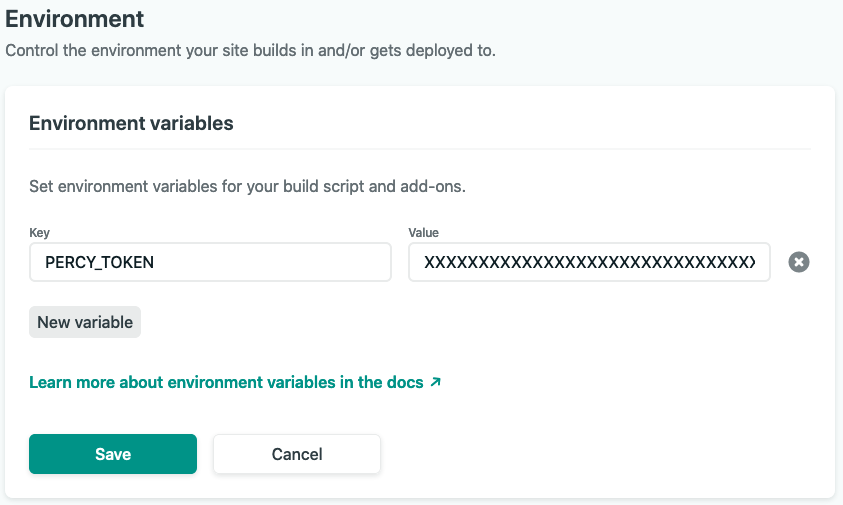Click the 'Learn more' words in green link
843x505 pixels.
(x=72, y=382)
